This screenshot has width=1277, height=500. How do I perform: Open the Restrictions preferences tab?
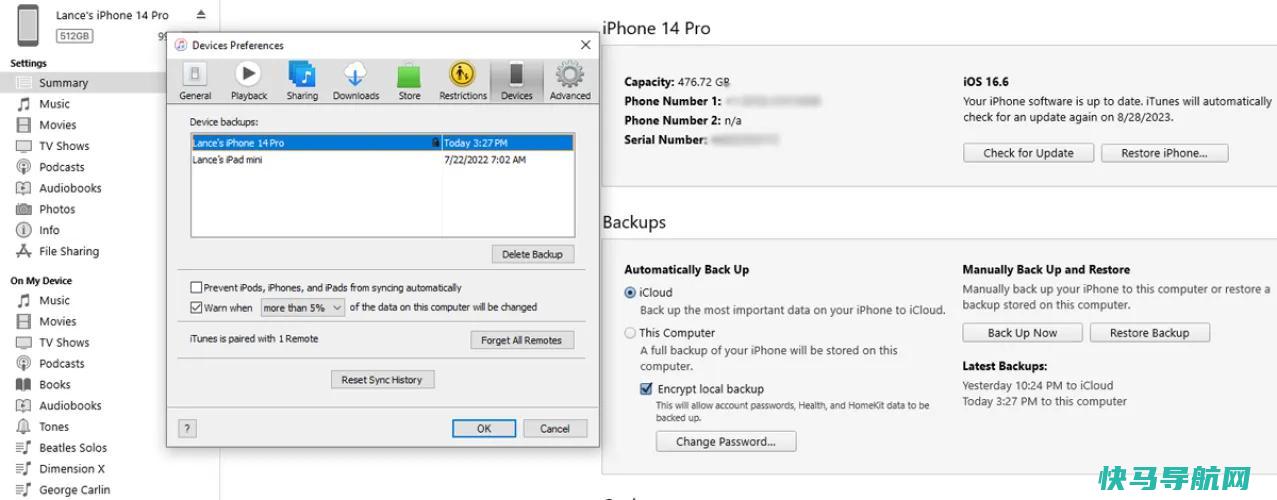pyautogui.click(x=463, y=81)
